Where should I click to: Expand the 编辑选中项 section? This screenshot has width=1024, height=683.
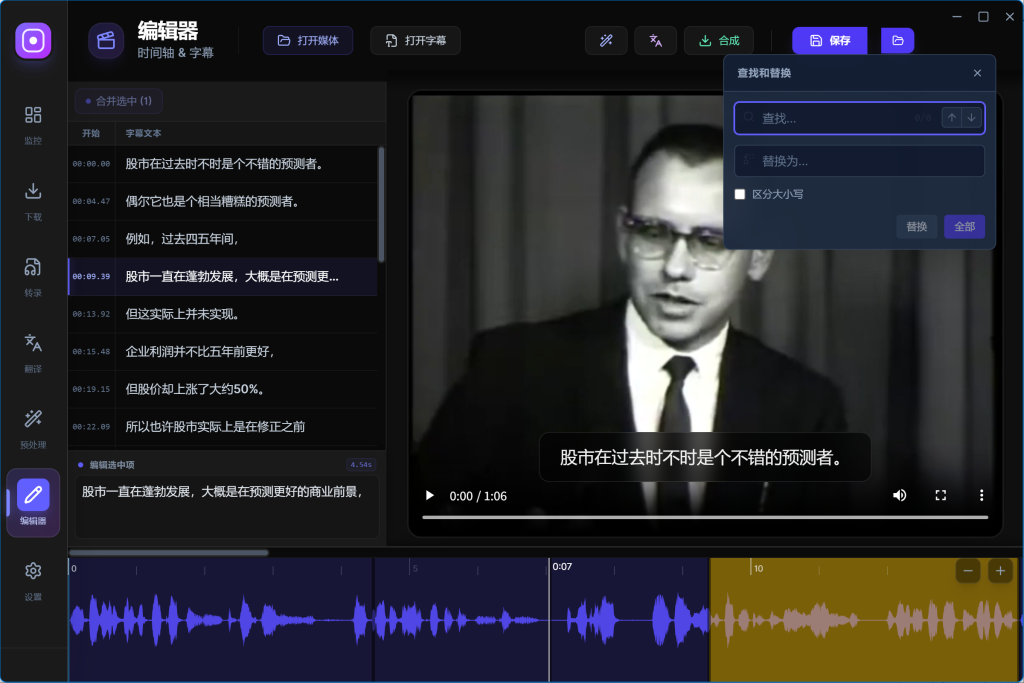pos(112,463)
